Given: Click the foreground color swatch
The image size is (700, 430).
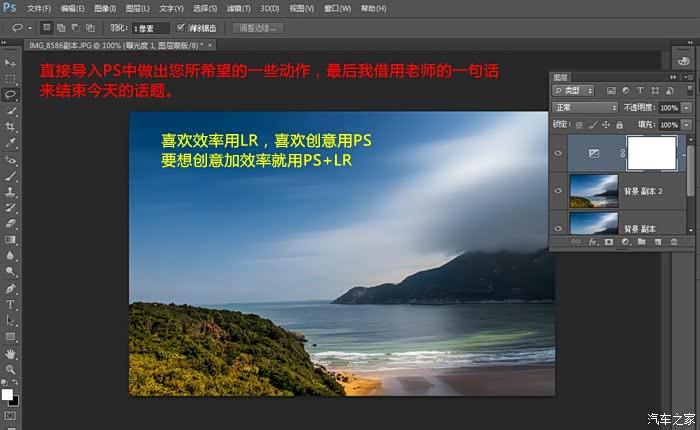Looking at the screenshot, I should click(x=7, y=395).
